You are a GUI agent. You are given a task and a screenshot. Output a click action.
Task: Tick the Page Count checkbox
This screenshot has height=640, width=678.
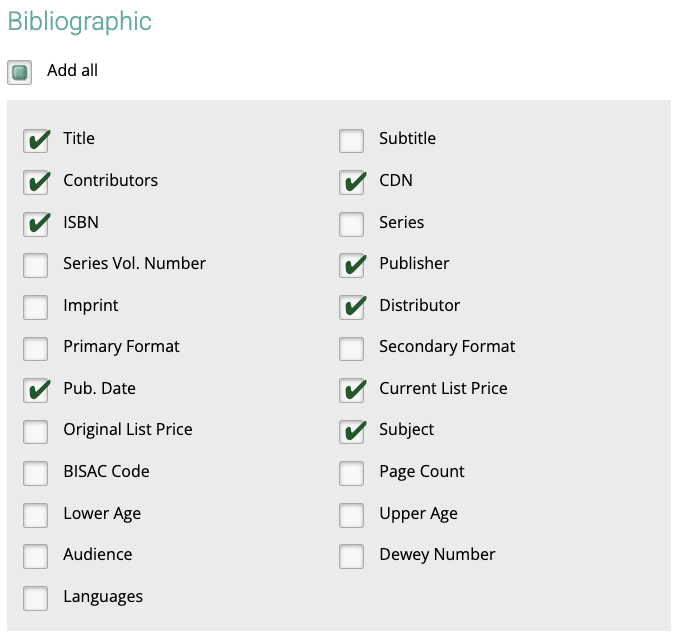click(x=351, y=474)
